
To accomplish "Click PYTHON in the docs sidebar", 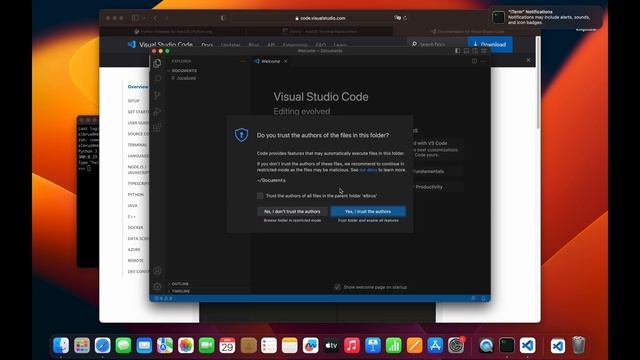I will (136, 195).
